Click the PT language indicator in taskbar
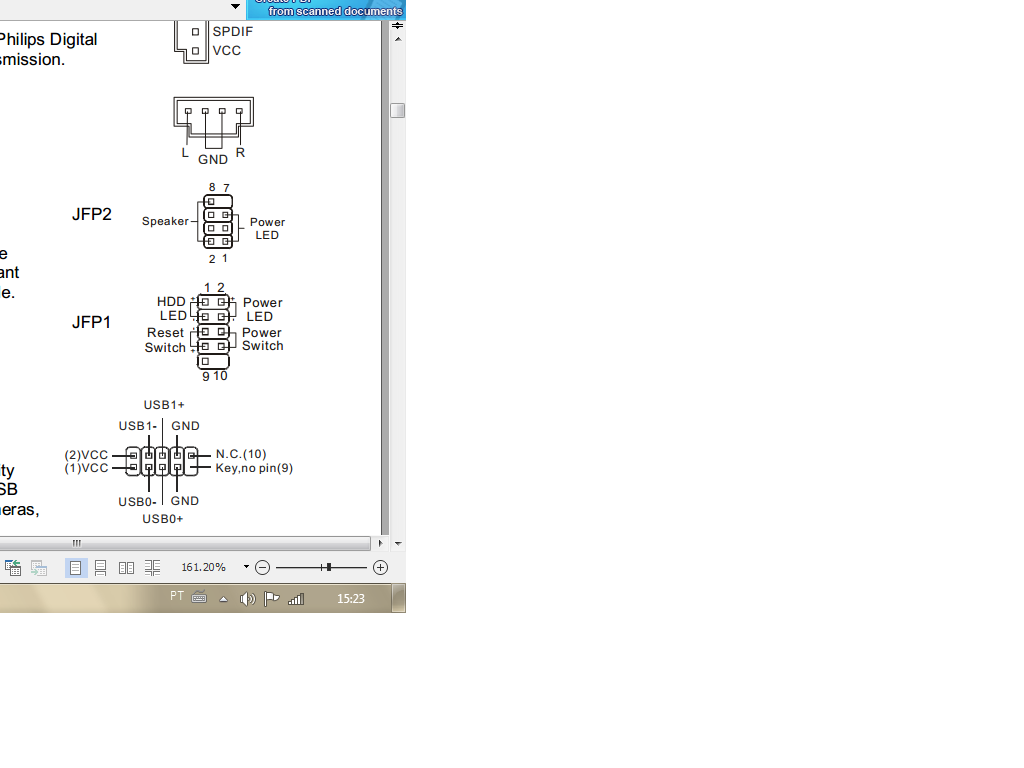Image resolution: width=1024 pixels, height=768 pixels. [177, 596]
